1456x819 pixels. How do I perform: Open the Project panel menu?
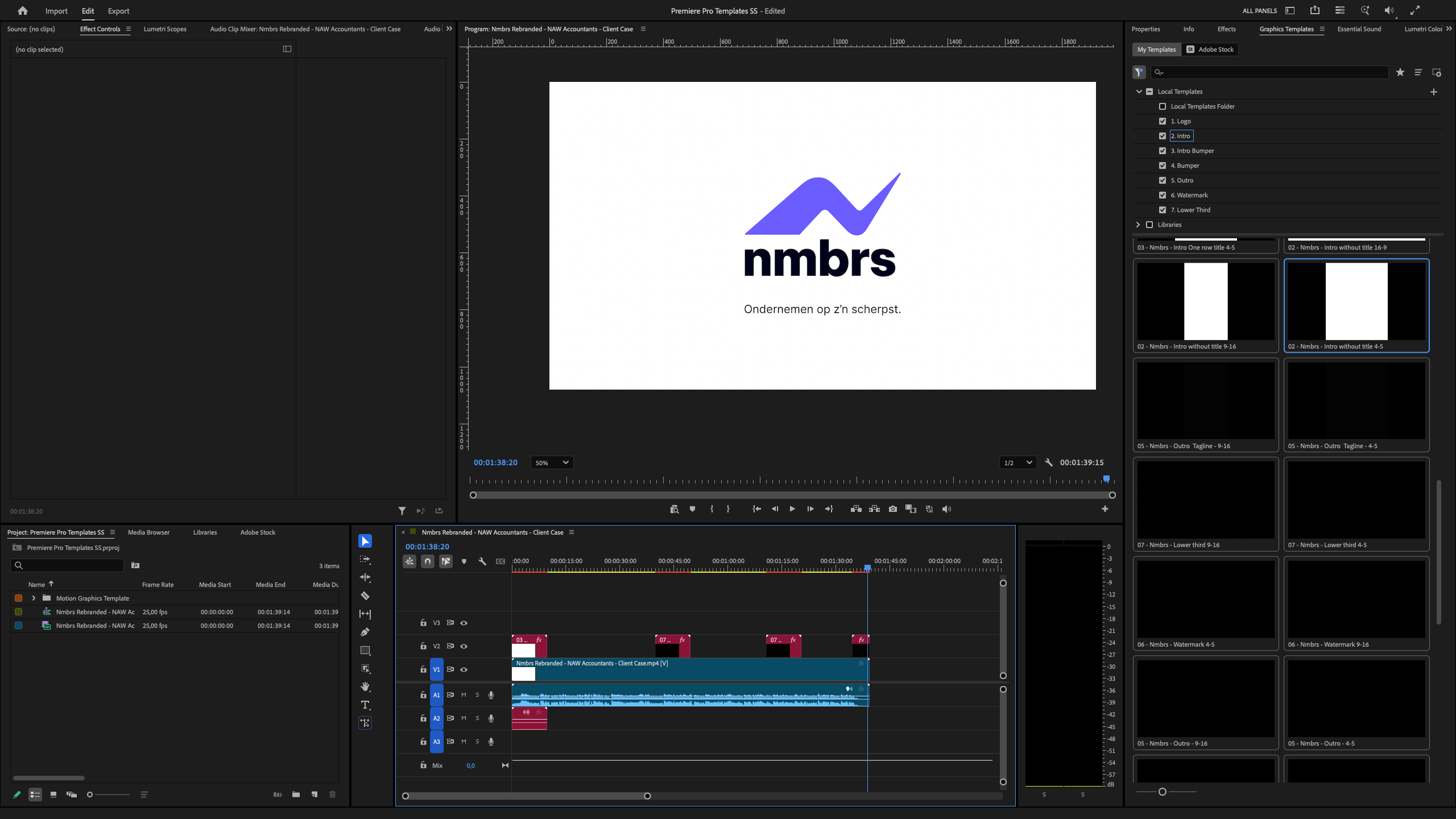point(113,532)
